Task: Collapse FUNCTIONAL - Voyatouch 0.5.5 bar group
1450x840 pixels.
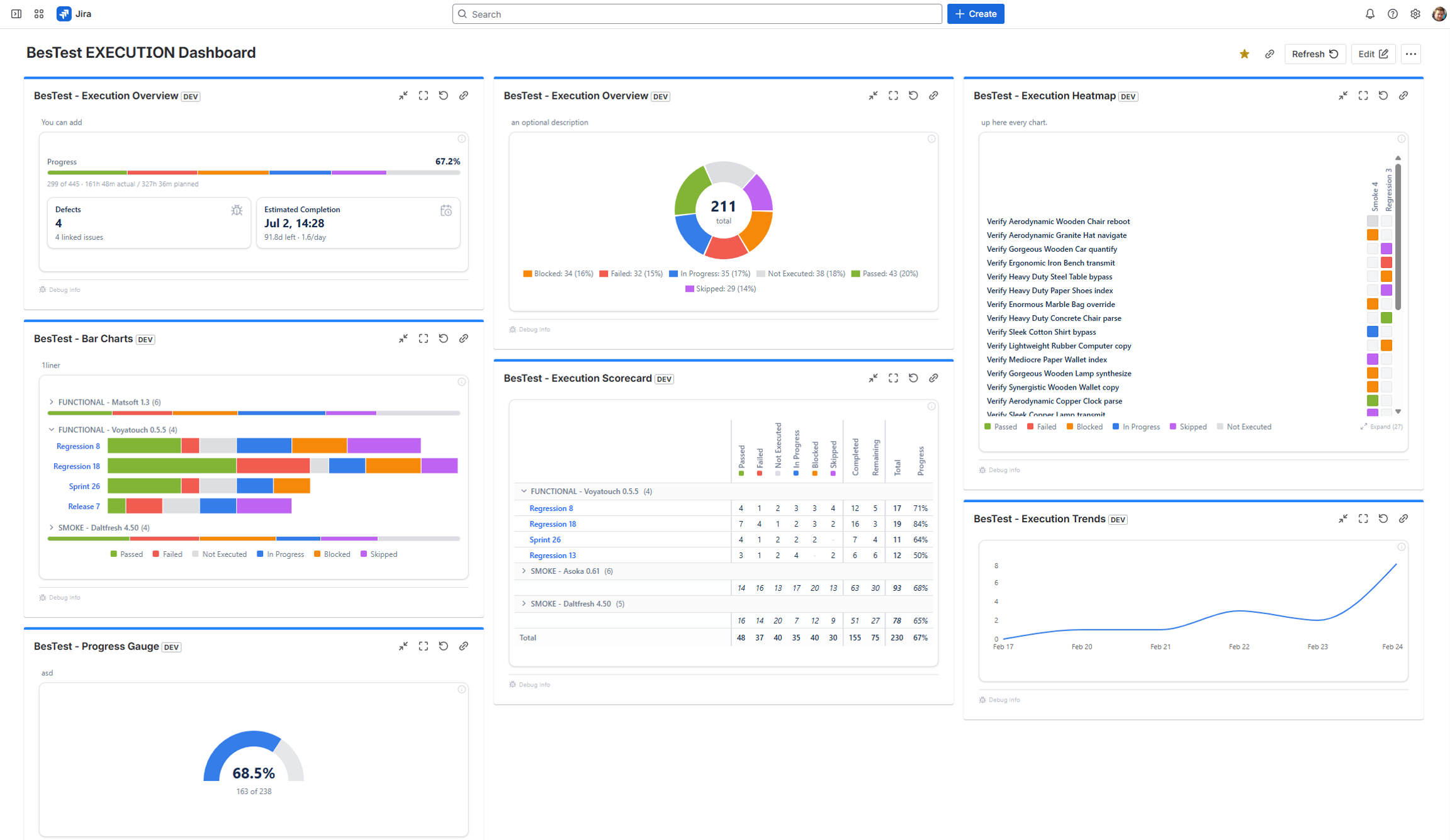Action: 52,430
